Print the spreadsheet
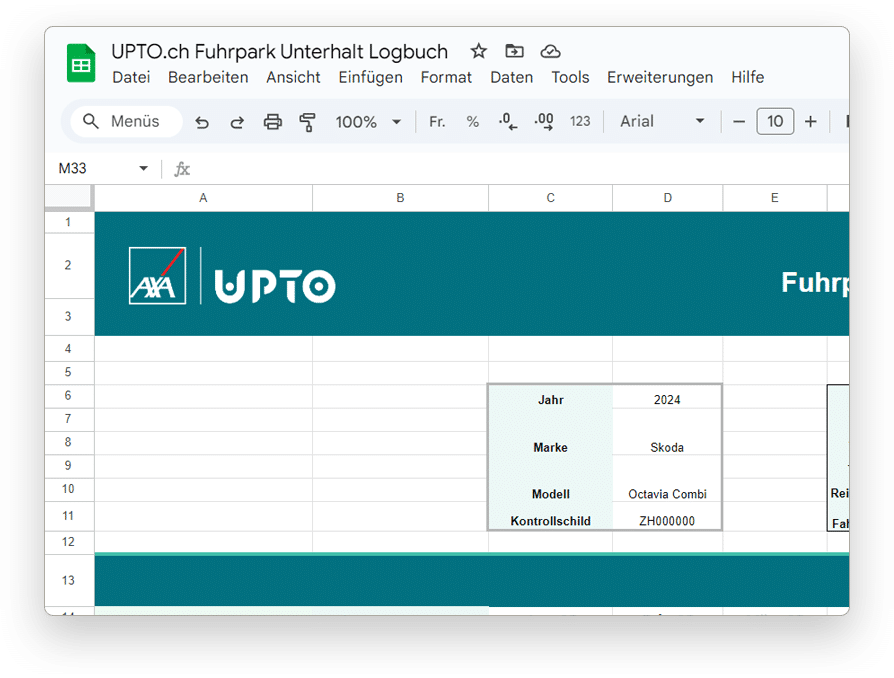The height and width of the screenshot is (678, 894). click(x=273, y=121)
